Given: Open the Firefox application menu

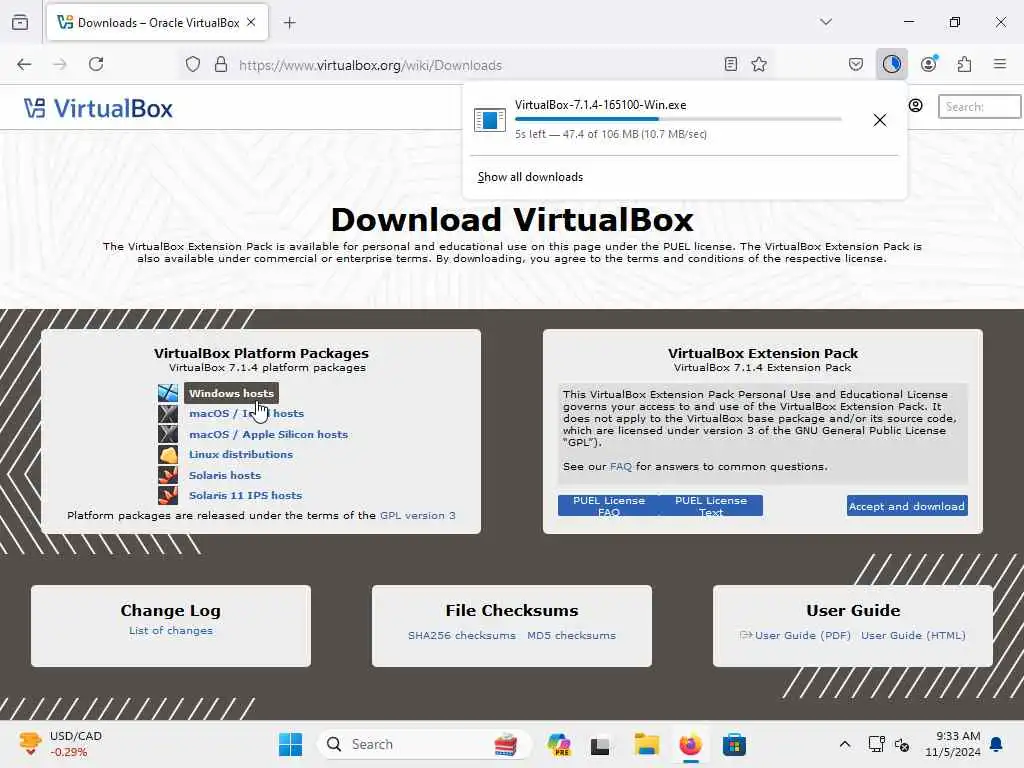Looking at the screenshot, I should pos(1000,64).
